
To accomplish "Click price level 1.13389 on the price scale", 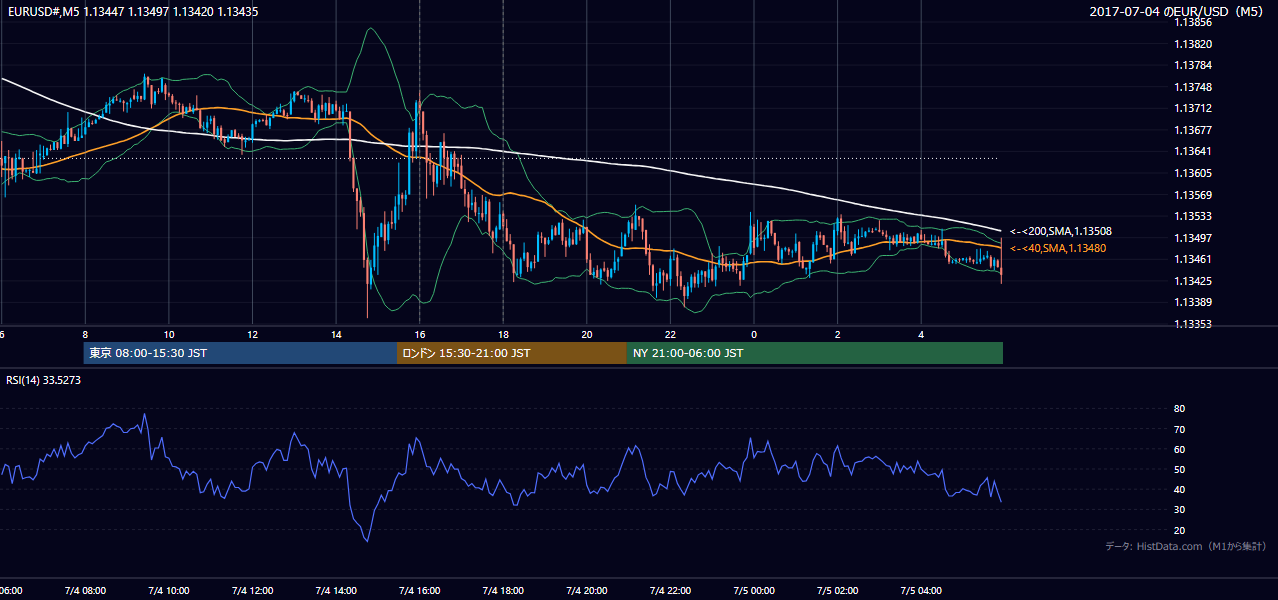I will (x=1192, y=302).
